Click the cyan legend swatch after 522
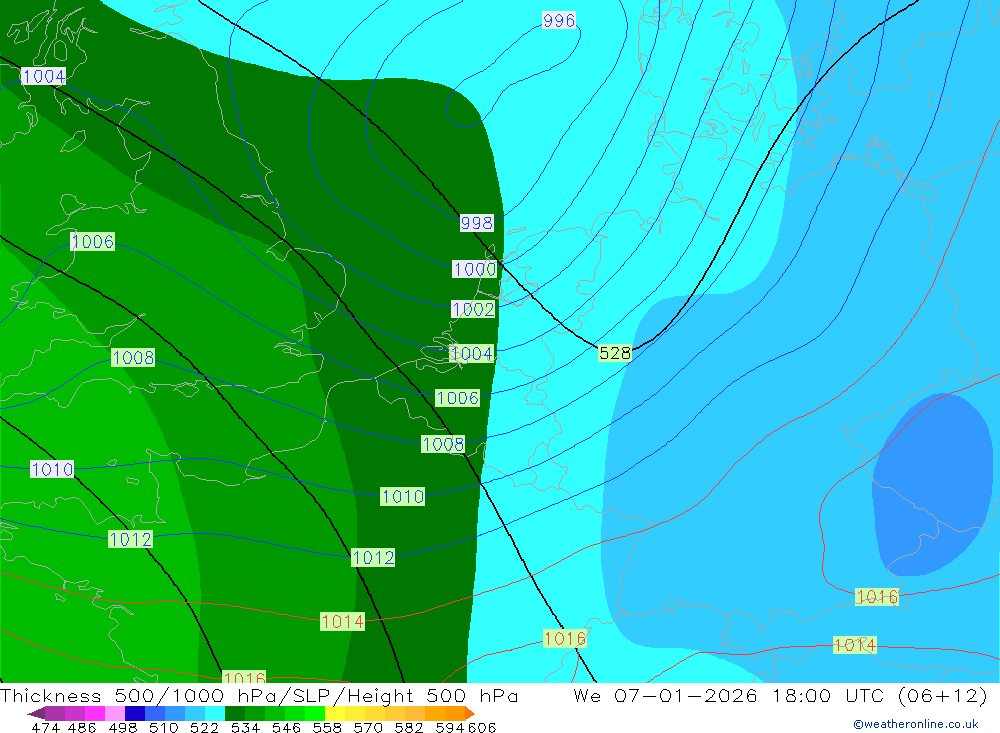The width and height of the screenshot is (1000, 733). tap(215, 713)
